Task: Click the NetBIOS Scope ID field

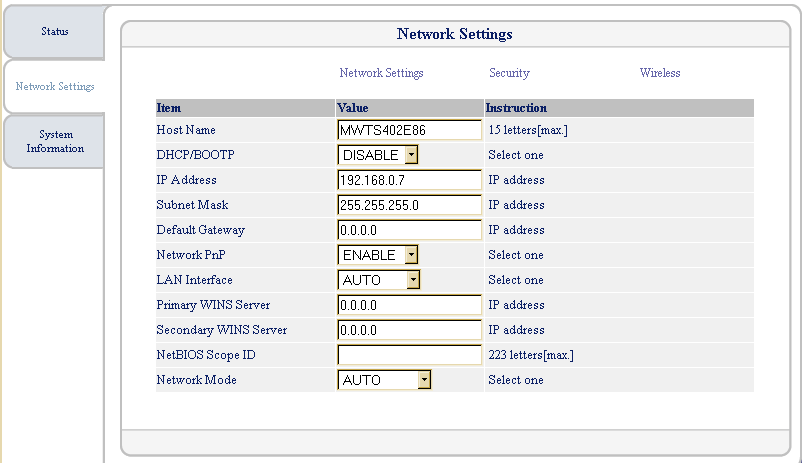Action: [x=410, y=355]
